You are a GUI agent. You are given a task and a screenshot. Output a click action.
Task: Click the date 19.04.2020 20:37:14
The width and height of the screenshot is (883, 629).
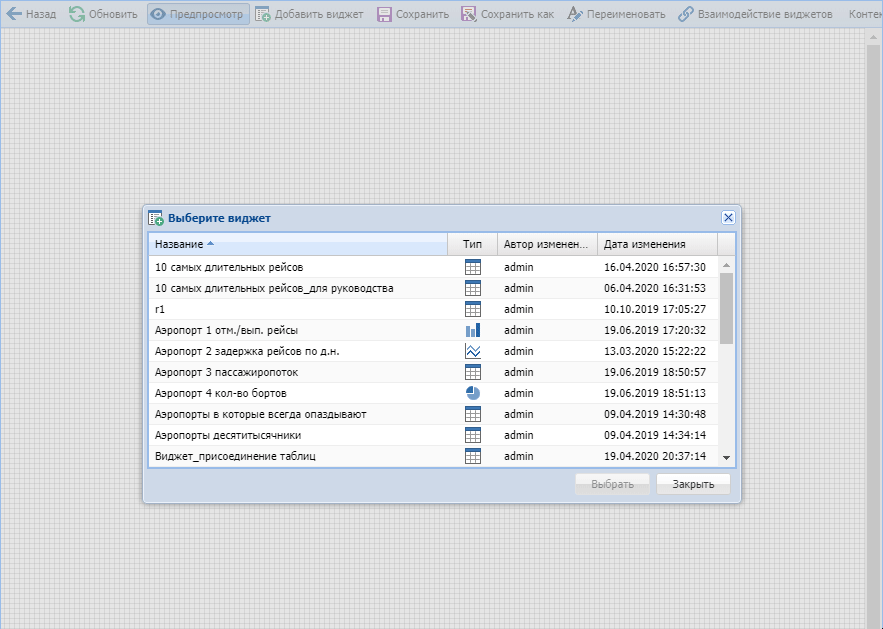coord(654,456)
